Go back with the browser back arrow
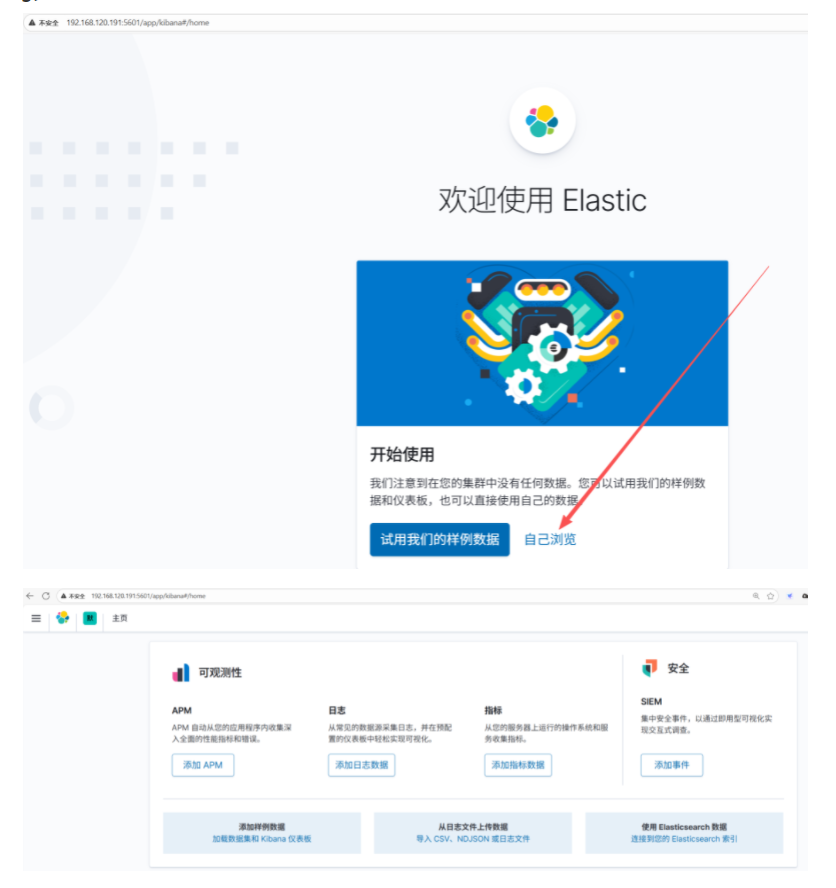This screenshot has height=888, width=836. coord(29,596)
